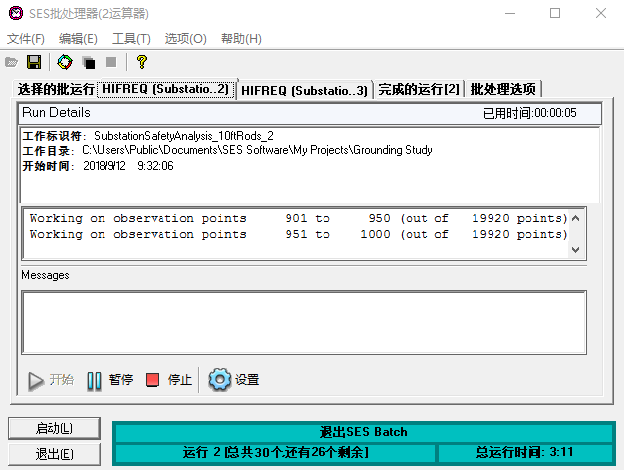Screen dimensions: 624x470
Task: Click the 退出(E) button
Action: click(x=54, y=454)
